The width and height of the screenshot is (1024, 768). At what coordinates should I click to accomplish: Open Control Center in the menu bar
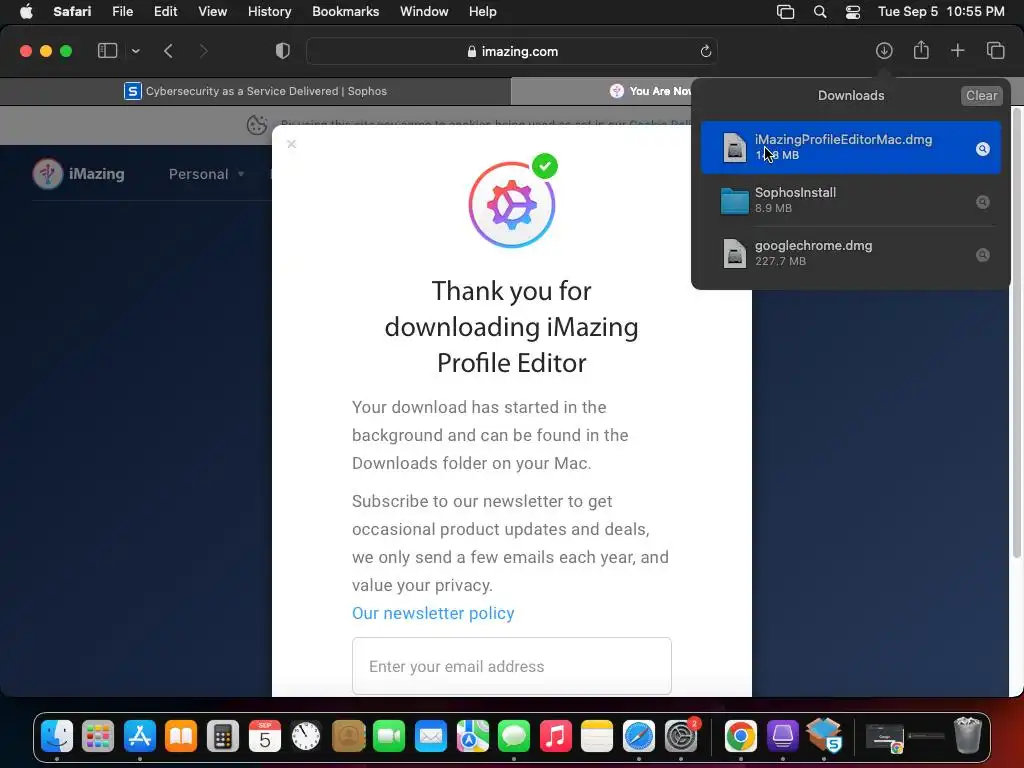(x=852, y=12)
